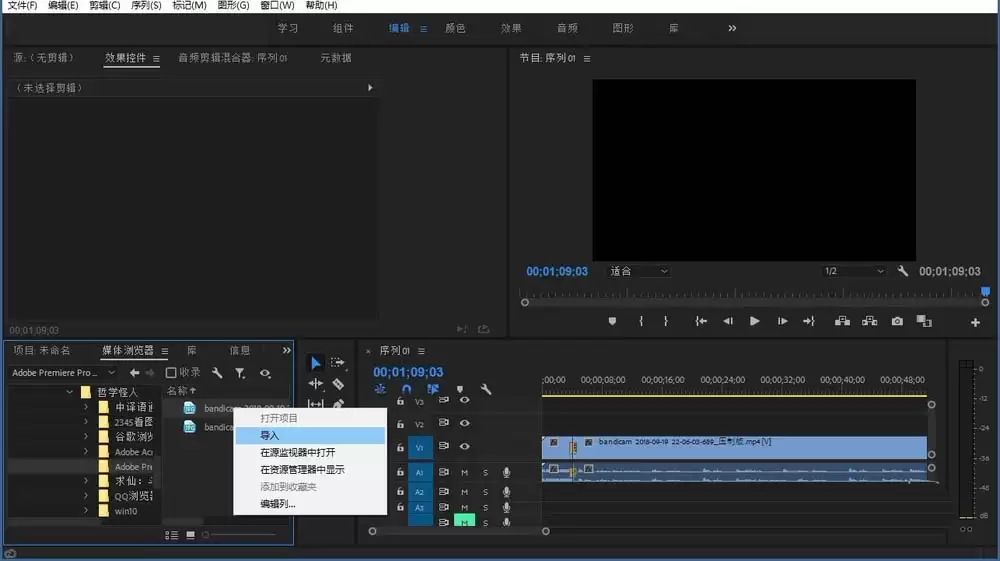Toggle the timeline snap magnet icon

tap(406, 390)
